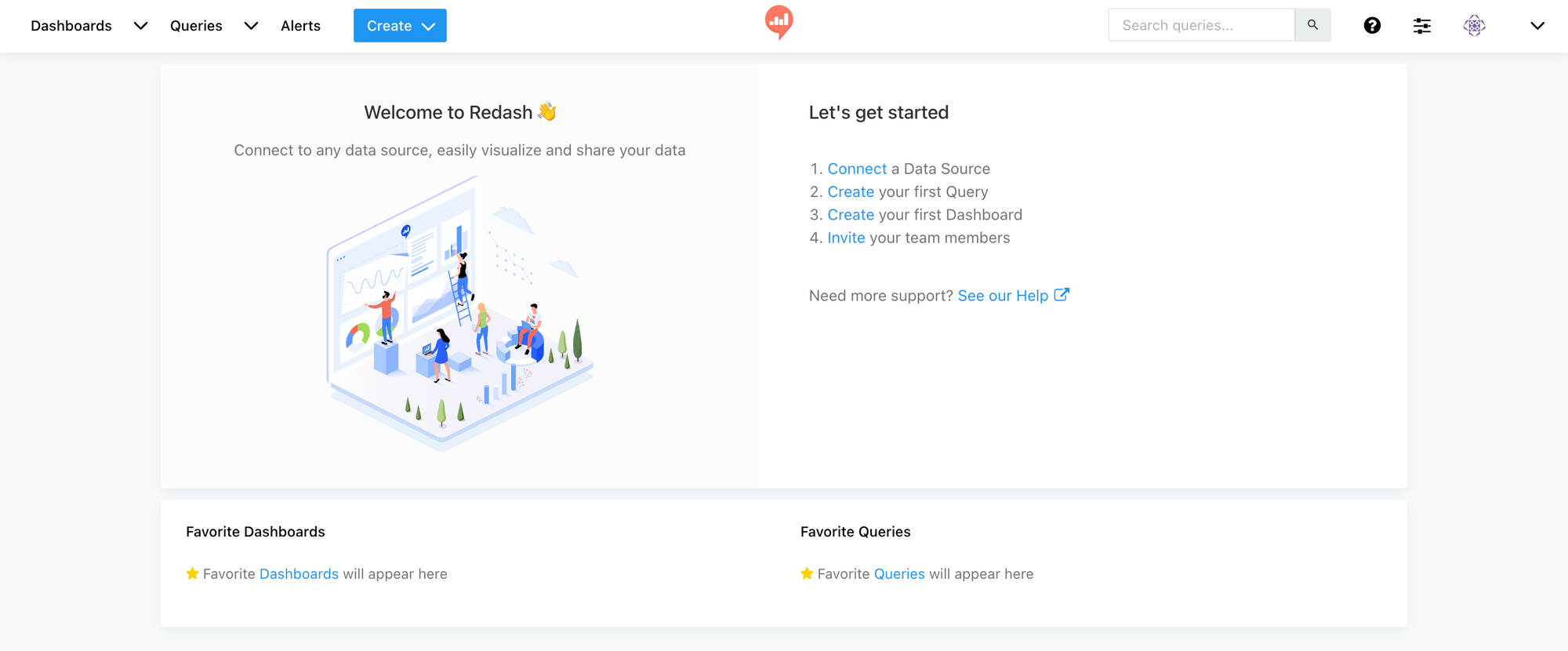The width and height of the screenshot is (1568, 651).
Task: Click the blue Create button
Action: 390,25
